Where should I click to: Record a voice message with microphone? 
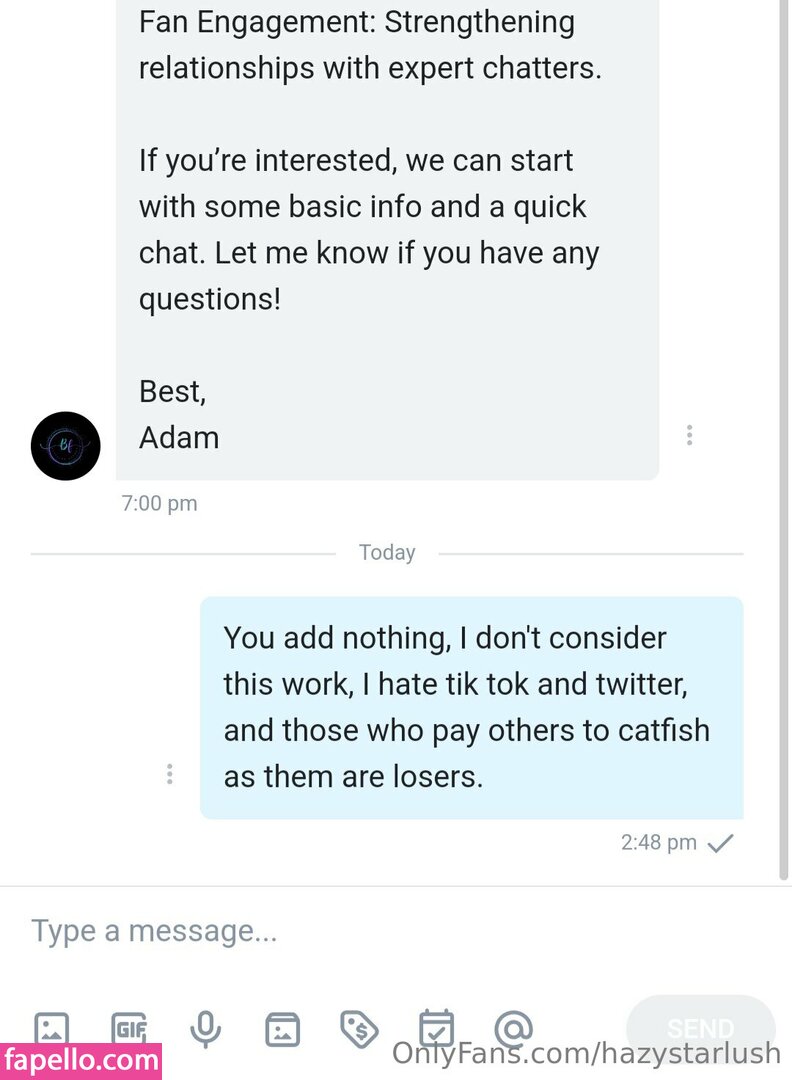pyautogui.click(x=206, y=1028)
